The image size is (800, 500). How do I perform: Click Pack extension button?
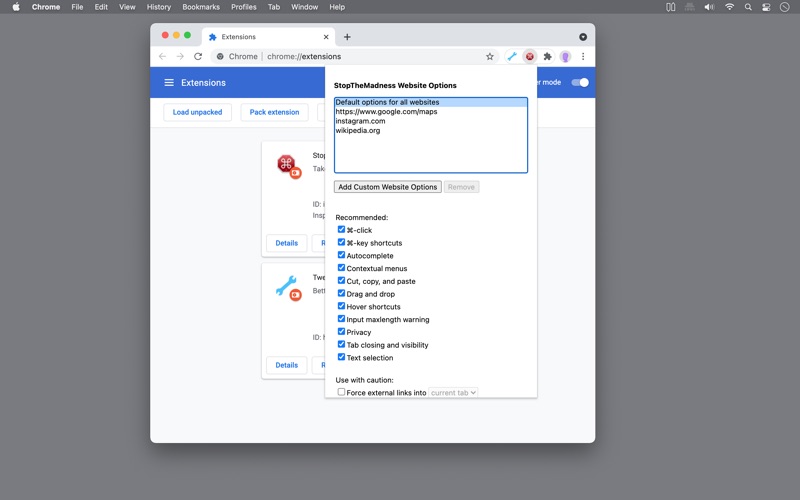274,112
